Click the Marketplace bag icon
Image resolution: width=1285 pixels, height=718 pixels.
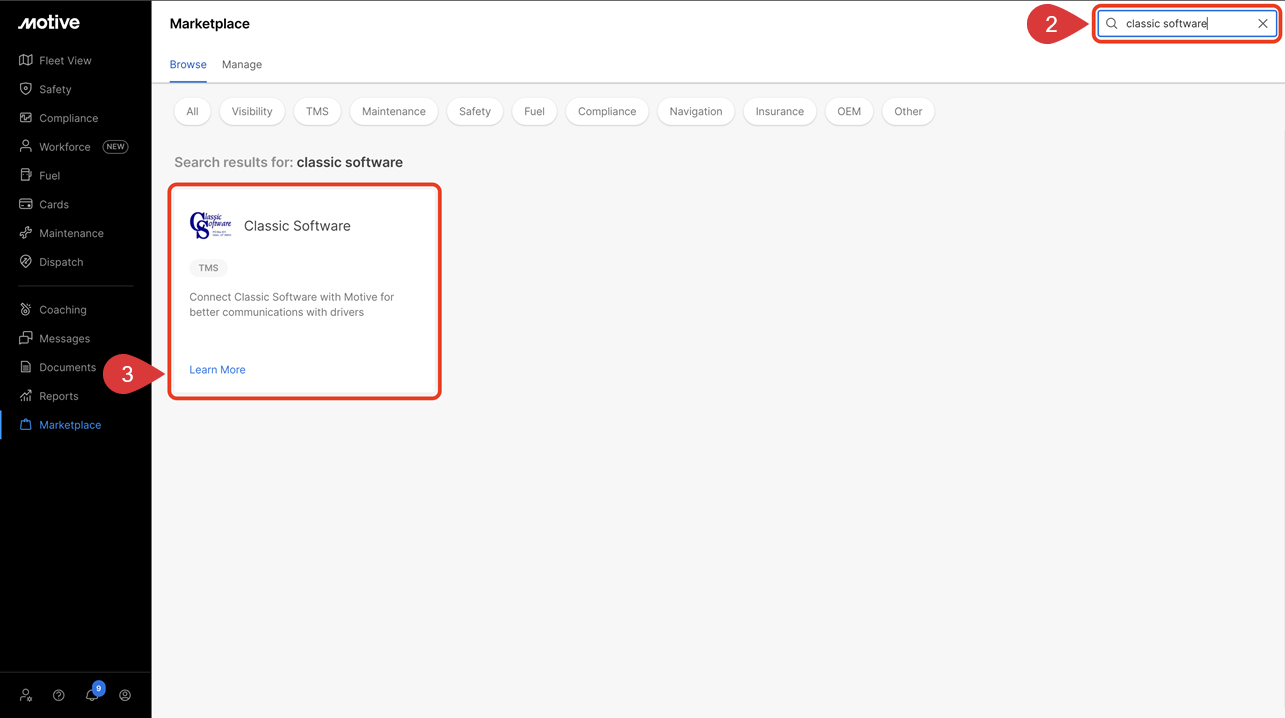26,425
